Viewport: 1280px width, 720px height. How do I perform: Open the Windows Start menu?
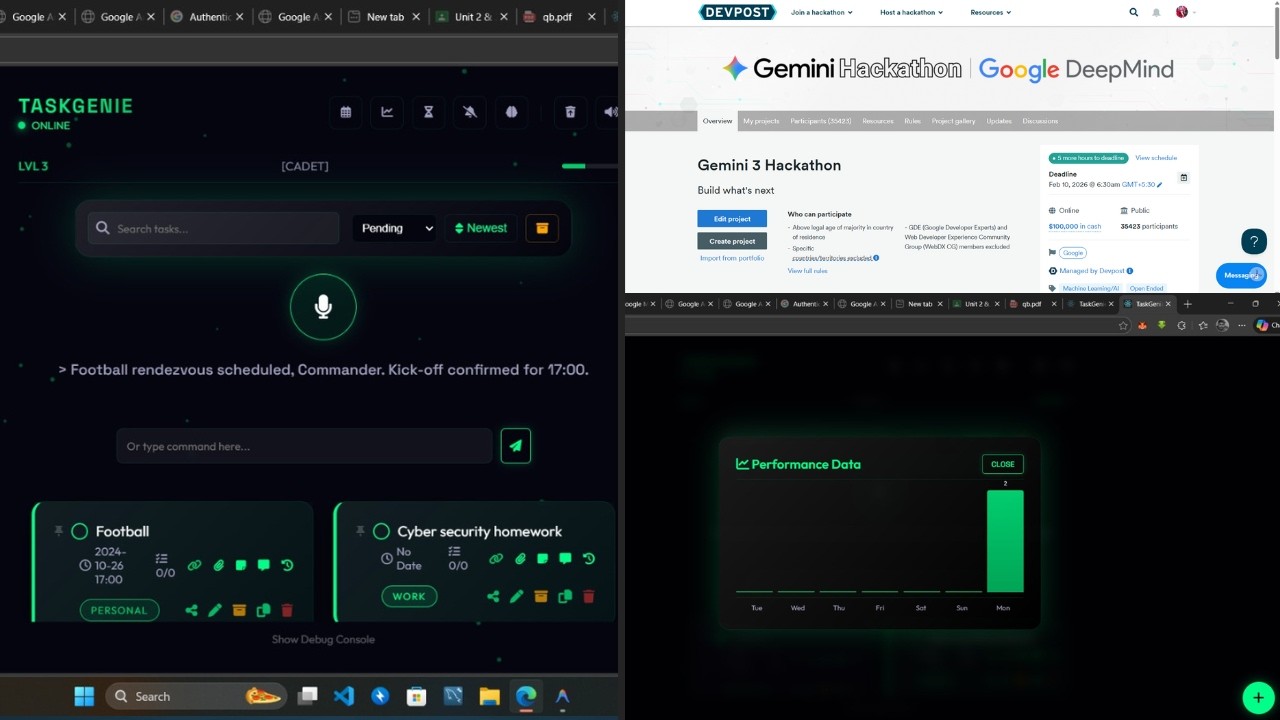pyautogui.click(x=84, y=696)
